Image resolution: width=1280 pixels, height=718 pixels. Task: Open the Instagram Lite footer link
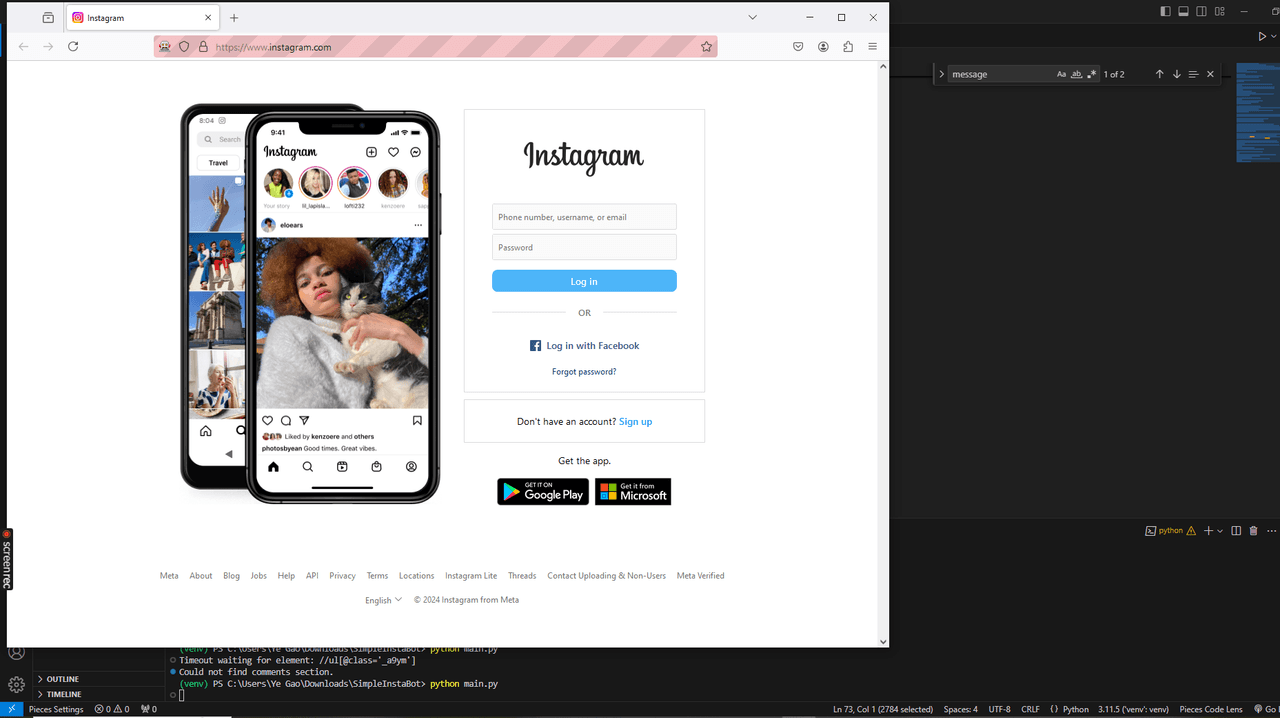click(471, 576)
